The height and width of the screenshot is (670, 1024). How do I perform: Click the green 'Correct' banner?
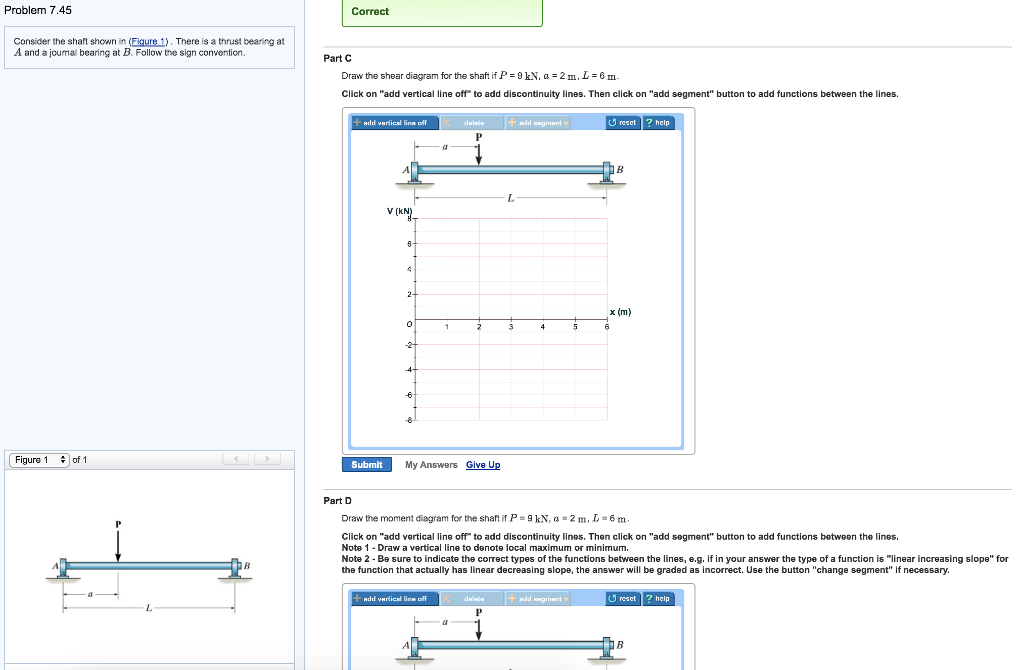pyautogui.click(x=442, y=12)
